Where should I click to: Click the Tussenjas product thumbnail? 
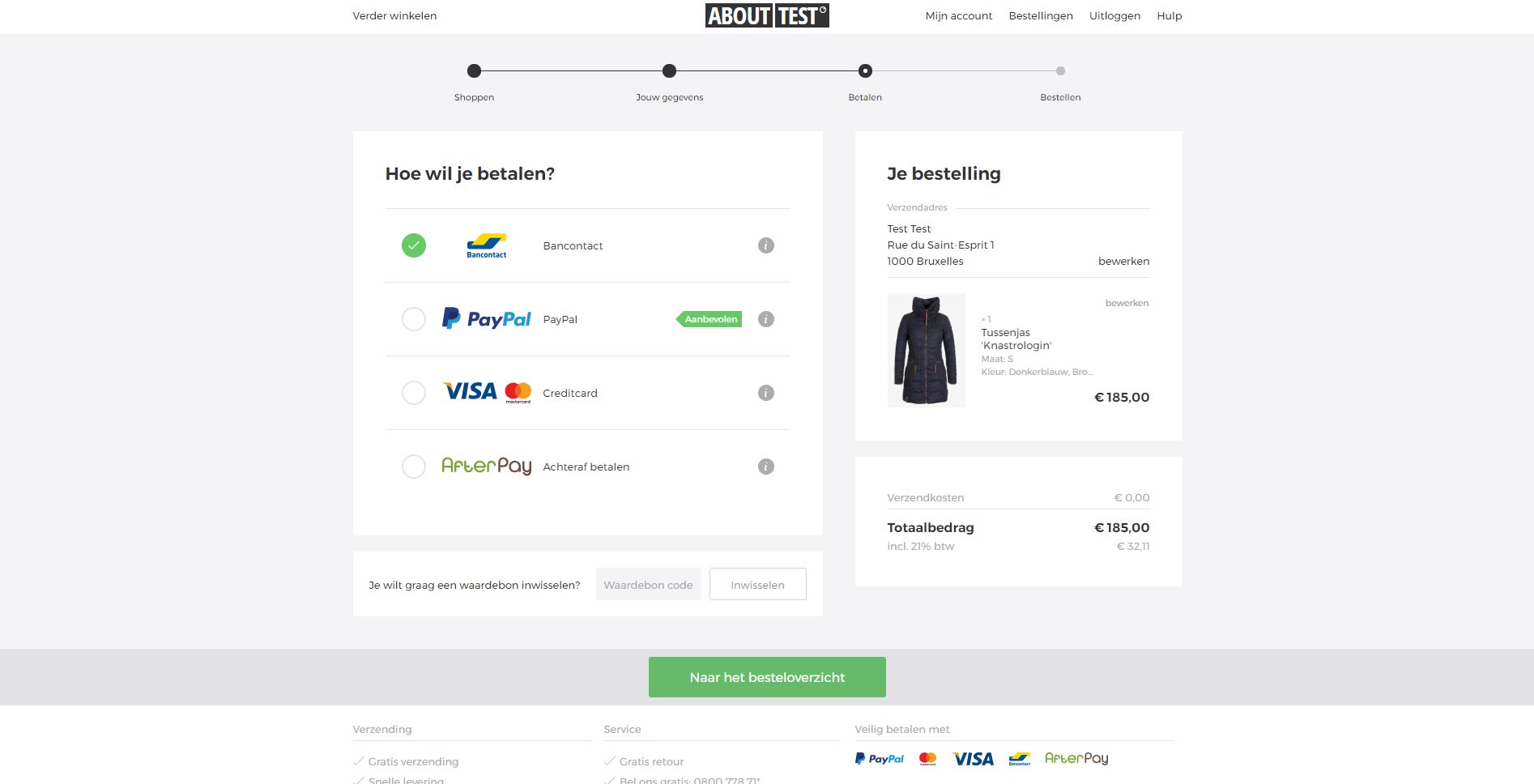[x=926, y=350]
